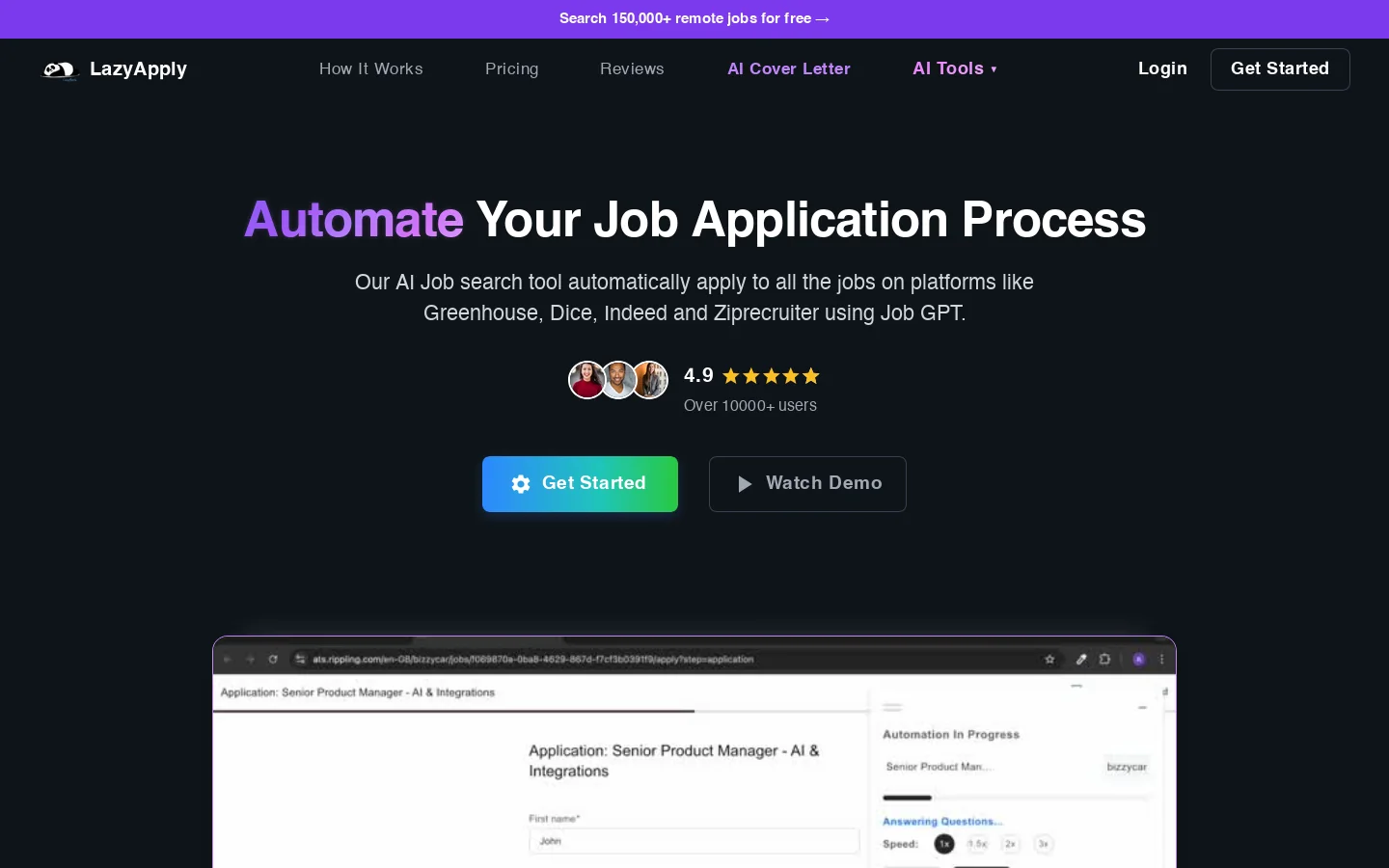1389x868 pixels.
Task: Click the gear icon in the gradient Get Started button
Action: [521, 484]
